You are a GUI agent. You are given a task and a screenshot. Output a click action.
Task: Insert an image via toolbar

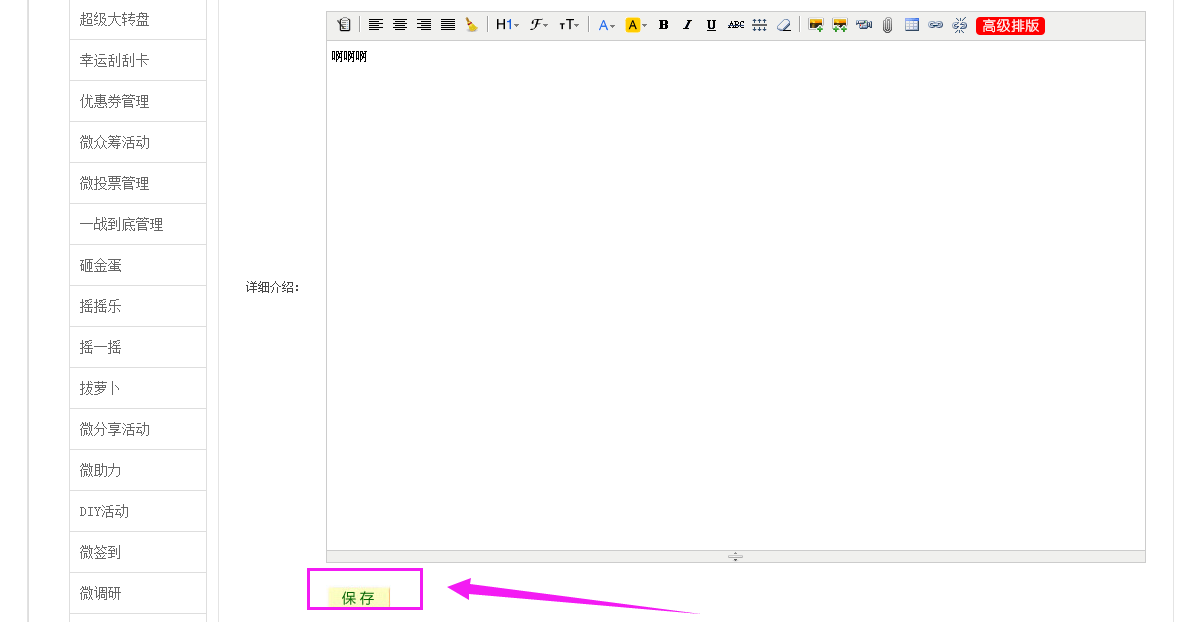816,25
